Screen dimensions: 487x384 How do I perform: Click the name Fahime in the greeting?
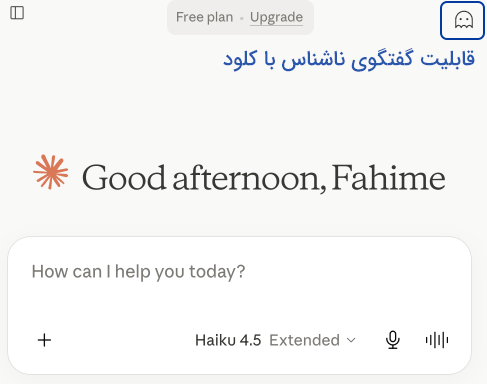[388, 177]
